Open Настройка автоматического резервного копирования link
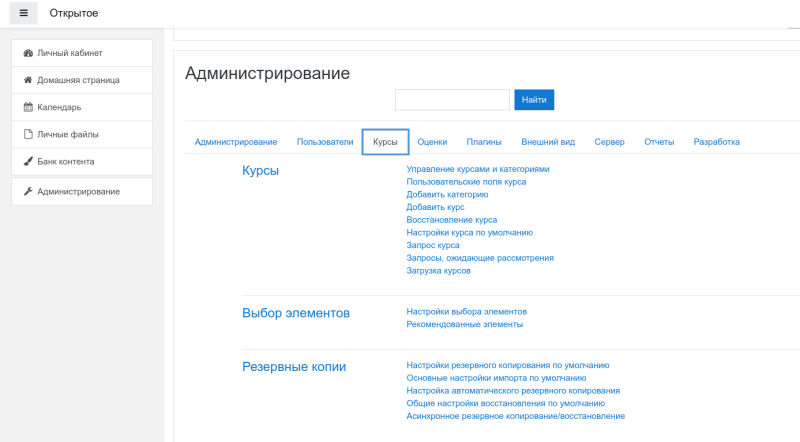This screenshot has width=800, height=442. point(513,391)
